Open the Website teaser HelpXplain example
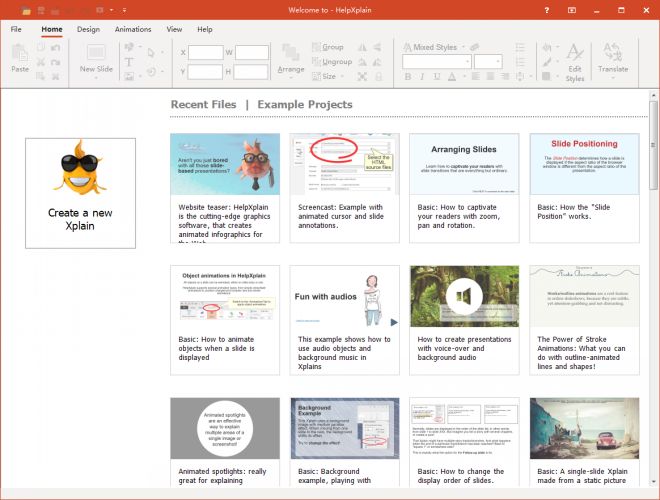Viewport: 660px width, 500px height. [225, 188]
